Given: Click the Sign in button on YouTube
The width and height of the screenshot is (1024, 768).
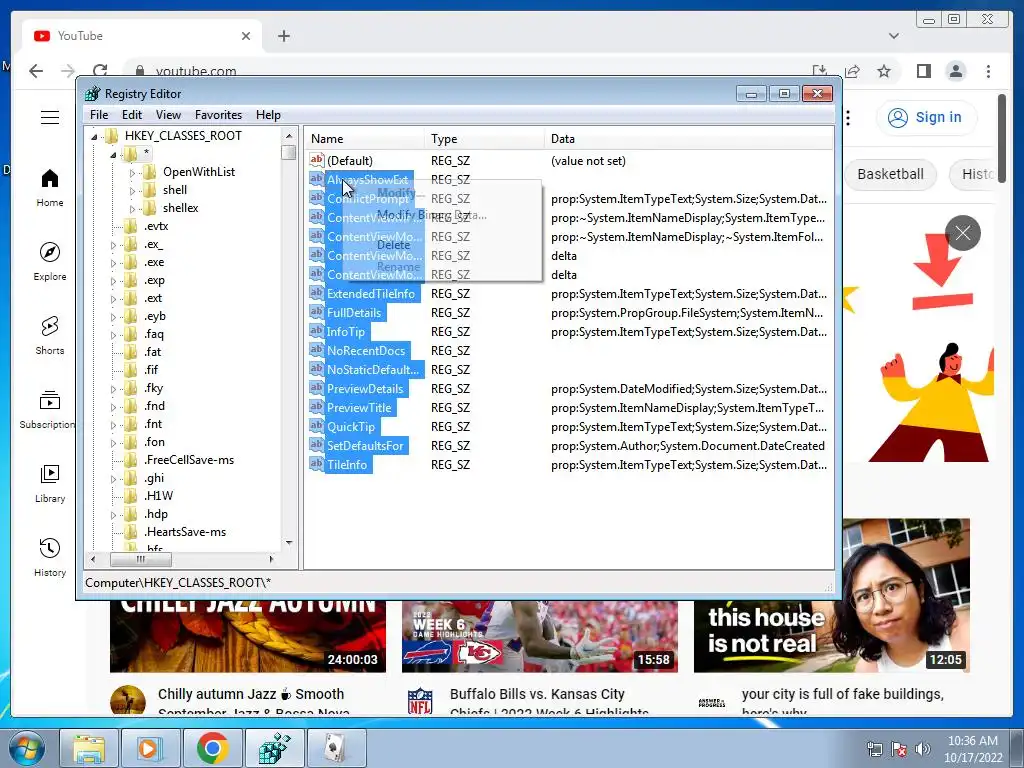Looking at the screenshot, I should pos(925,118).
